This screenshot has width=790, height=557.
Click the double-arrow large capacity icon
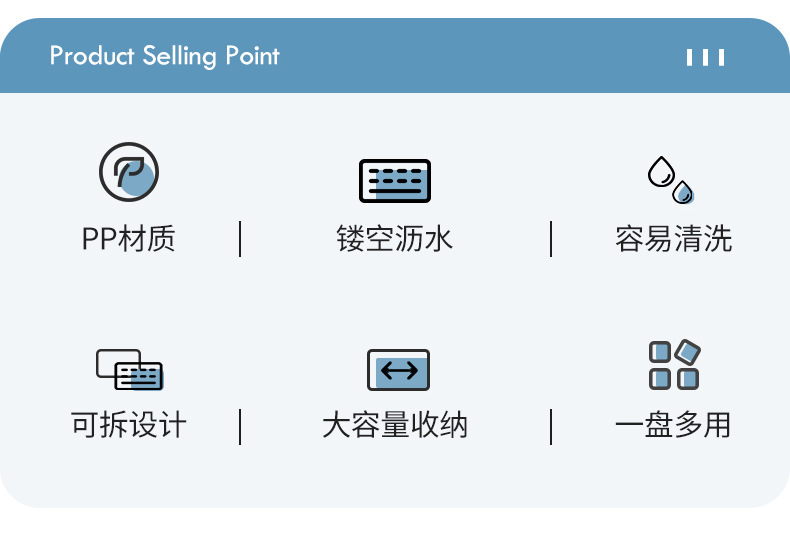398,370
